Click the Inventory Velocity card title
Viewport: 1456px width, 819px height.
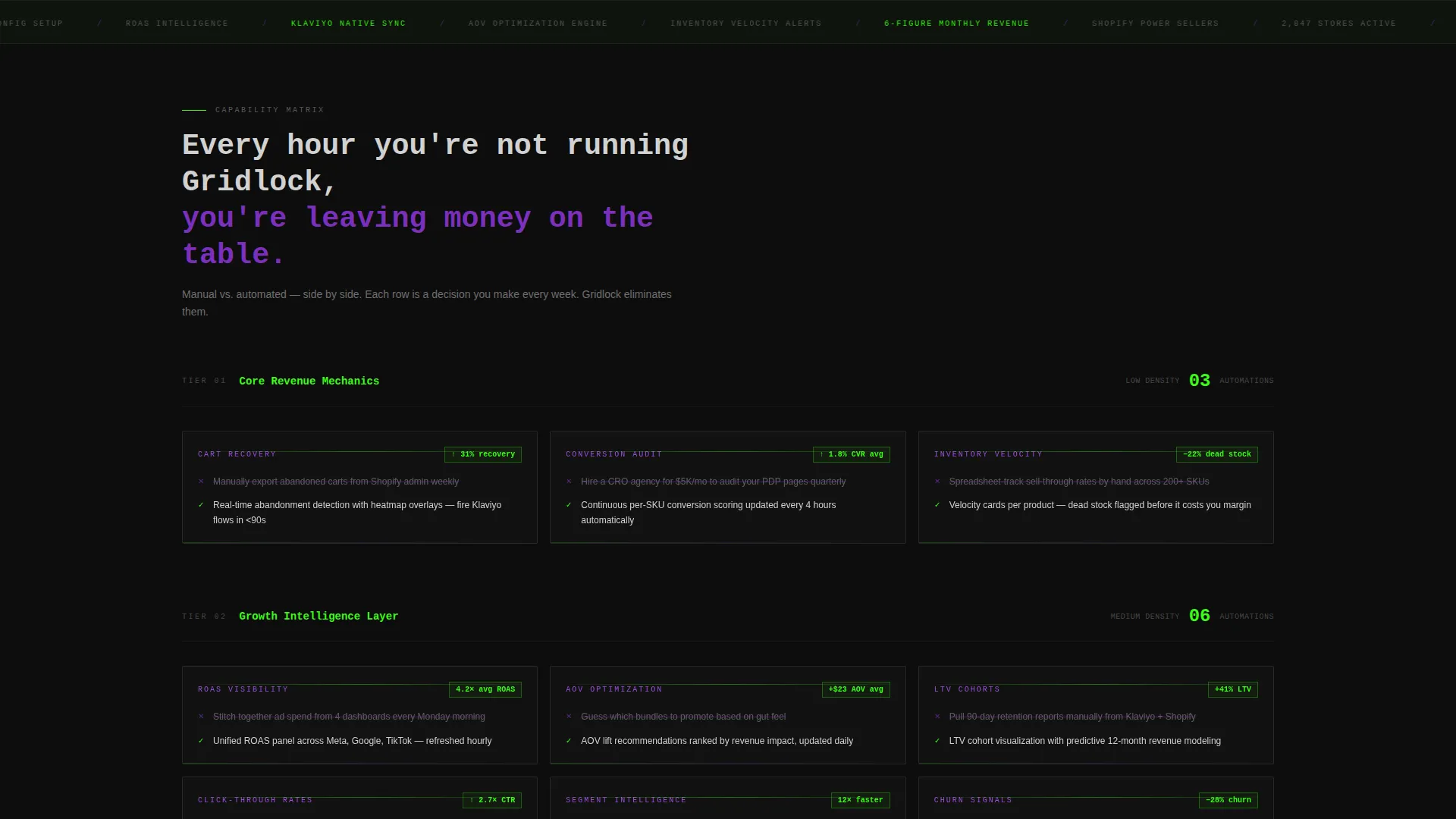point(988,454)
